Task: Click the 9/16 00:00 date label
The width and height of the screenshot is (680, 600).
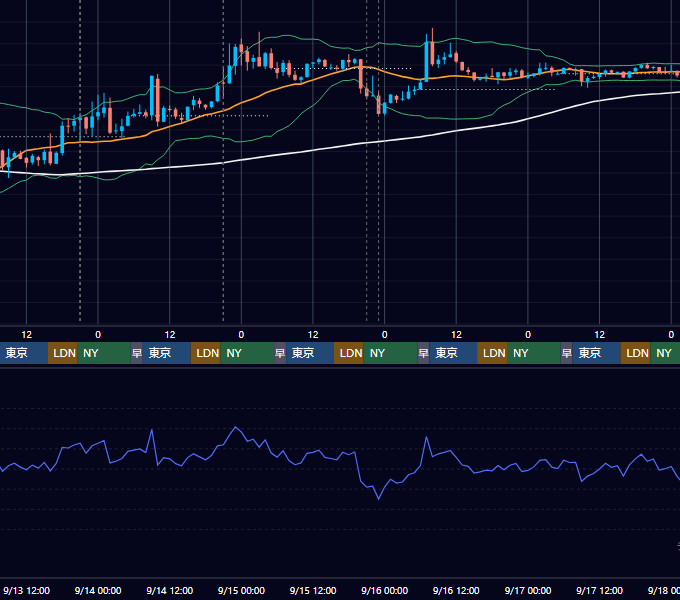Action: coord(385,590)
